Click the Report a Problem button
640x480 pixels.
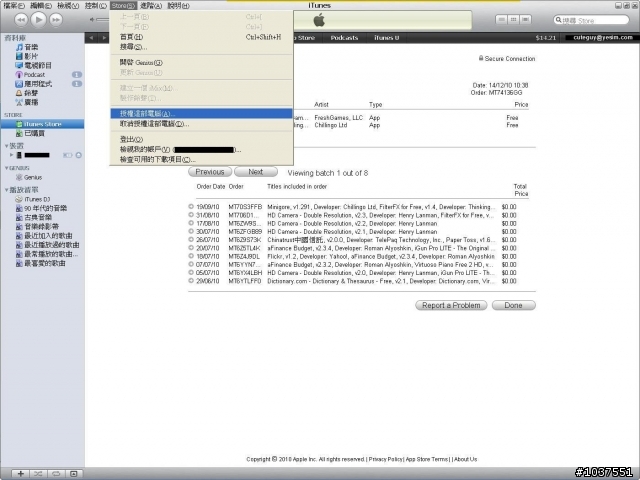point(451,305)
